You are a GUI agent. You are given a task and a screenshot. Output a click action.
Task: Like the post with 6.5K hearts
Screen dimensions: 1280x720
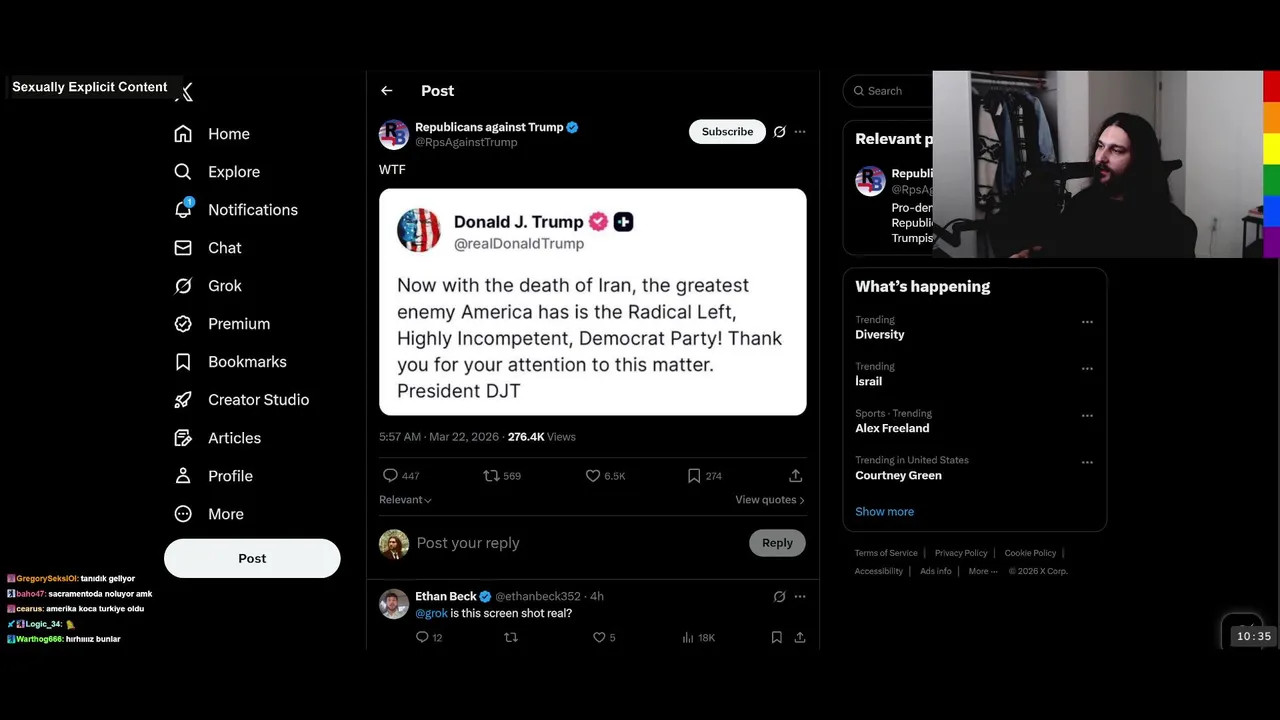tap(593, 476)
